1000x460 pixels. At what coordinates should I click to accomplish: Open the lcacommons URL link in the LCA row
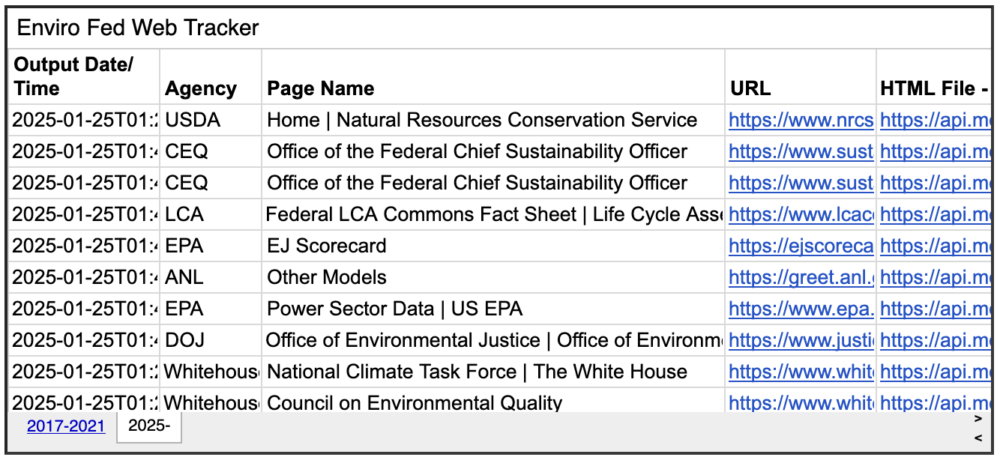(800, 214)
